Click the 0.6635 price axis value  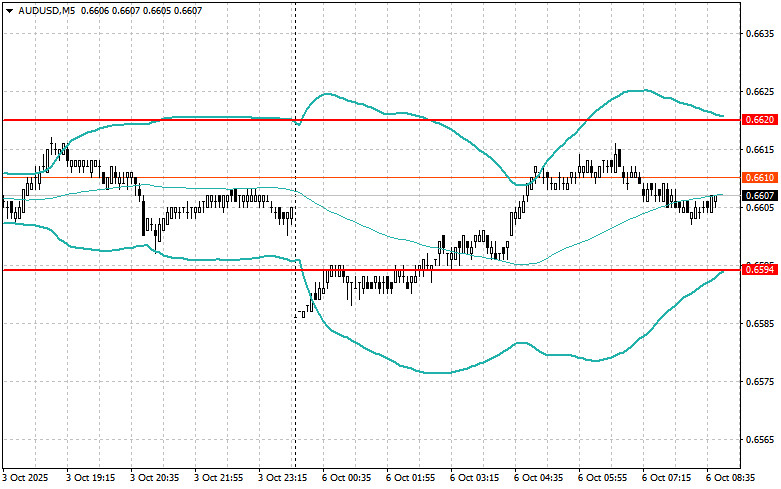point(760,34)
